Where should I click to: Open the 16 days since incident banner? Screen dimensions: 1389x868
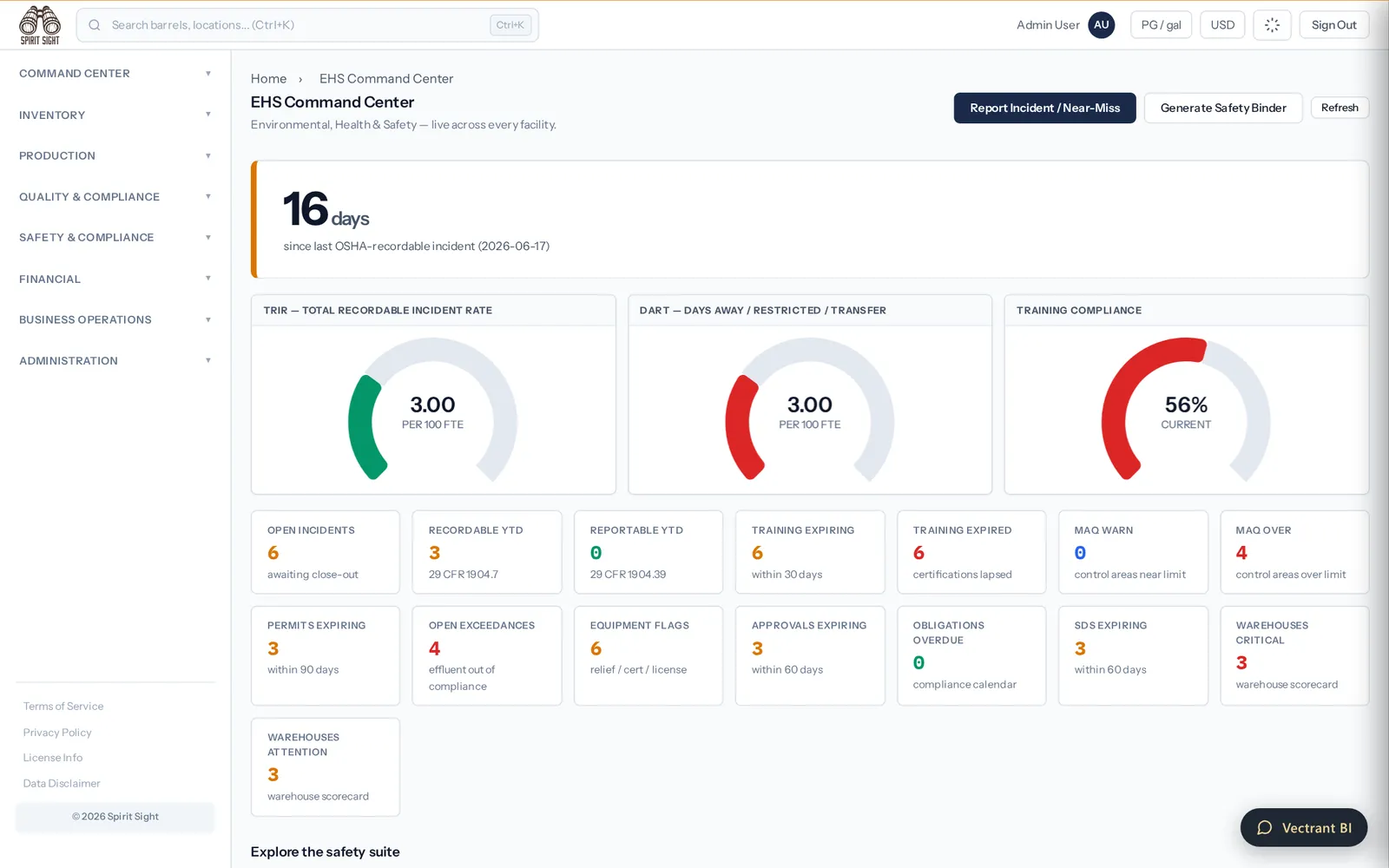click(x=809, y=220)
